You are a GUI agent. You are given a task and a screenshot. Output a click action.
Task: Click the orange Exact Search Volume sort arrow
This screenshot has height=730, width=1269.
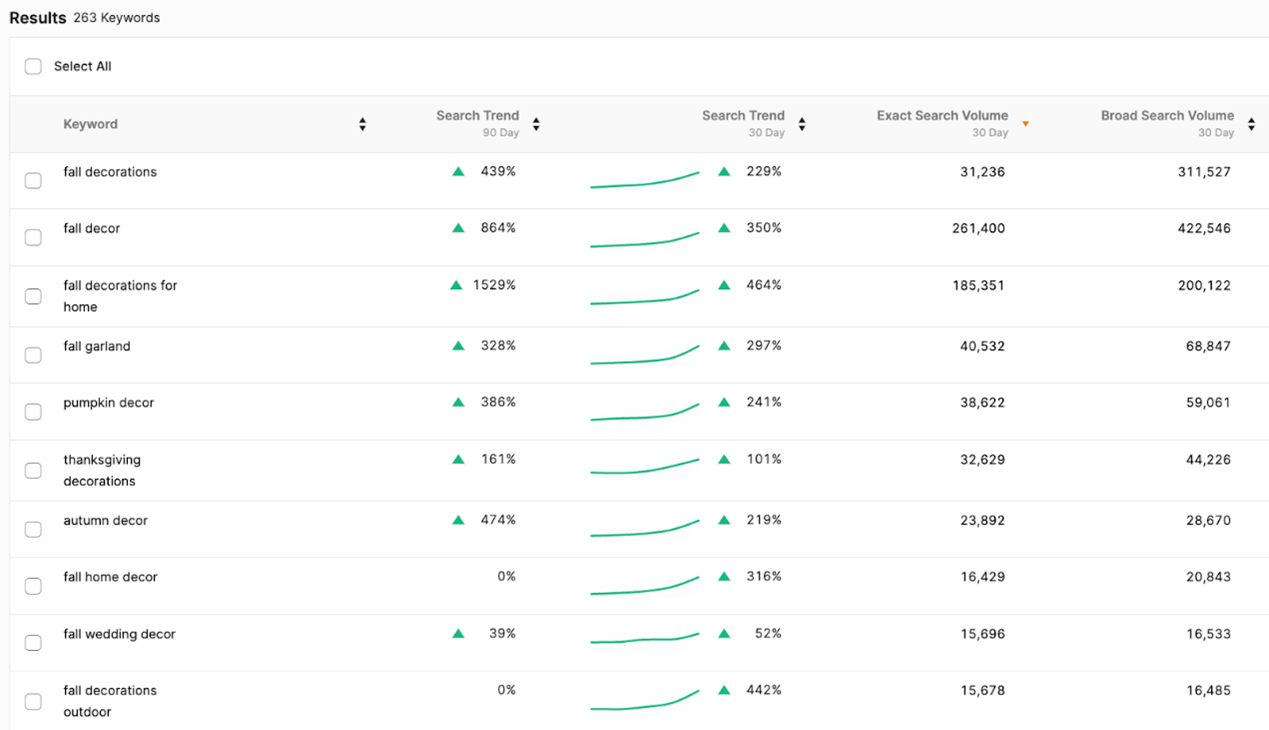coord(1025,124)
